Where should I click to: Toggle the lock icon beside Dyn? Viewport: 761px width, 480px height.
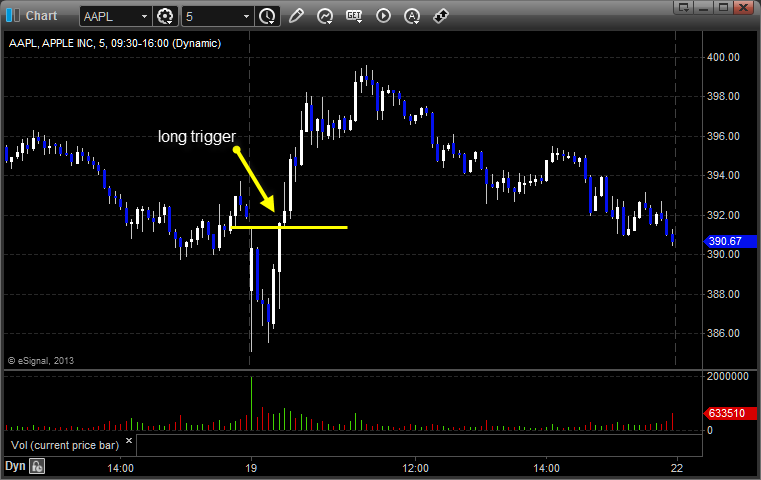pyautogui.click(x=37, y=466)
